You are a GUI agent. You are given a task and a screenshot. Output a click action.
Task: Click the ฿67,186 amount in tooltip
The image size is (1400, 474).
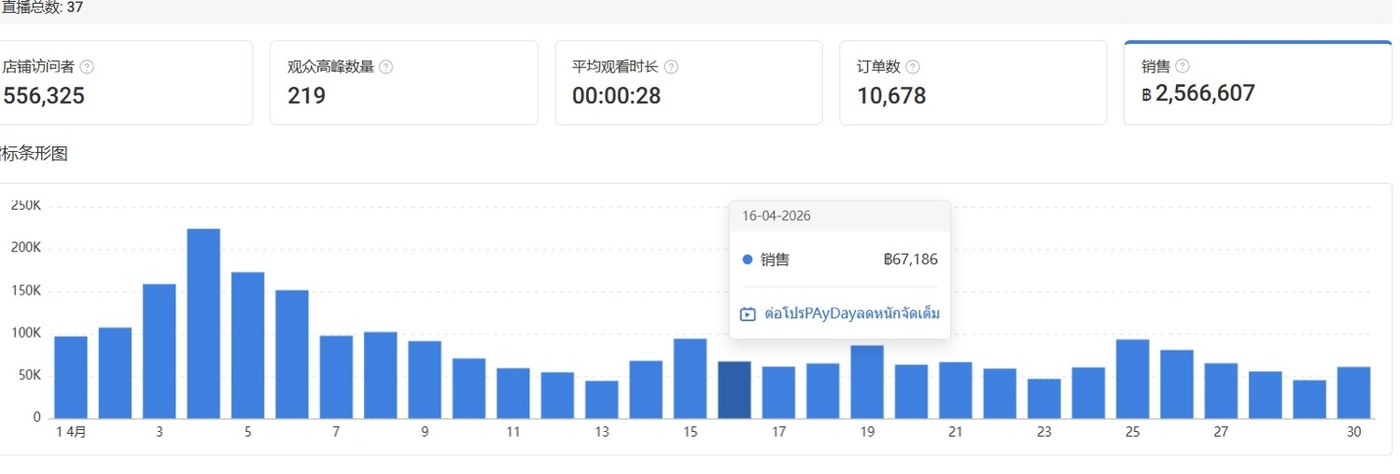[910, 260]
